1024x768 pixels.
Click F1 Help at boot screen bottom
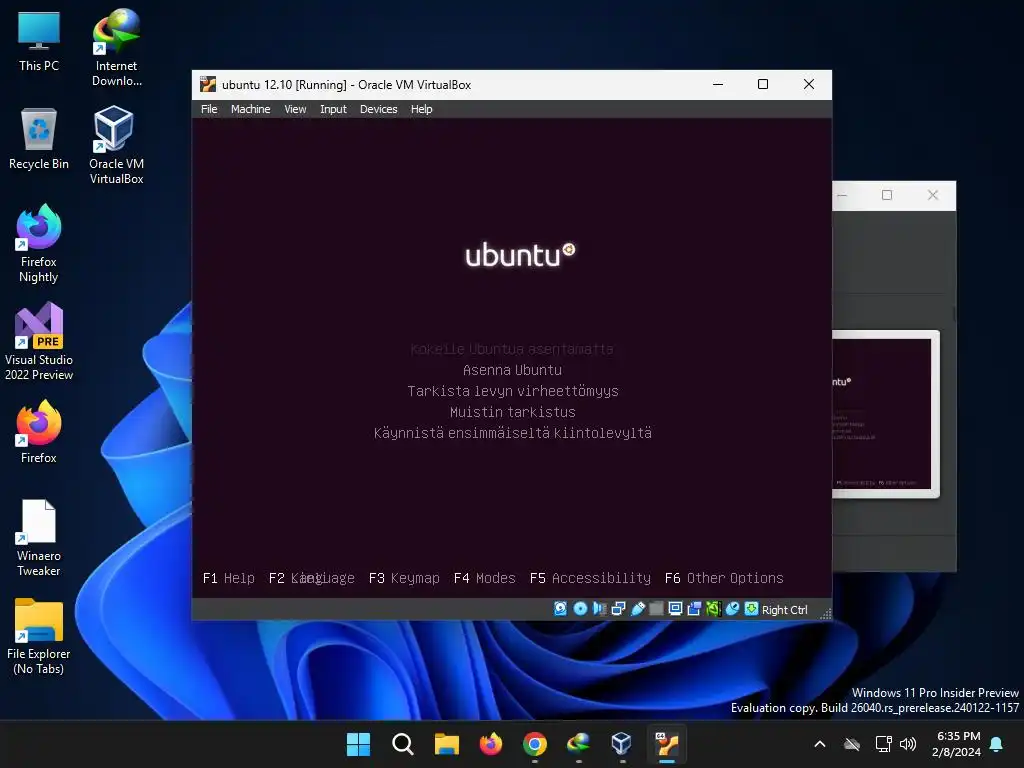(229, 578)
